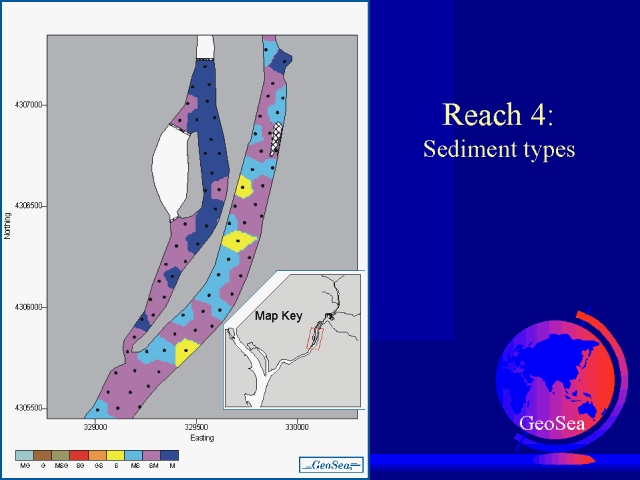The height and width of the screenshot is (480, 640).
Task: Click the GeoSea logo below the map
Action: (x=330, y=463)
